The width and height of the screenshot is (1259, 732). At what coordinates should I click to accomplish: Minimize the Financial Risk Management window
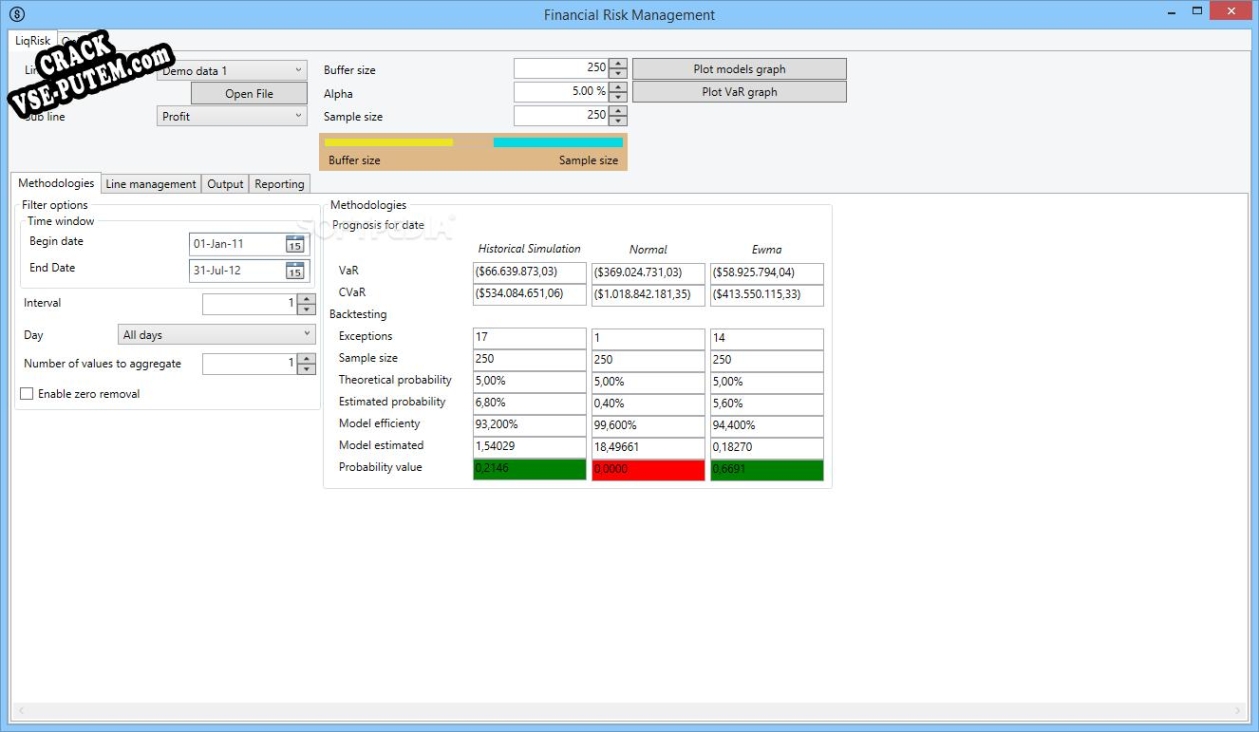pyautogui.click(x=1172, y=11)
